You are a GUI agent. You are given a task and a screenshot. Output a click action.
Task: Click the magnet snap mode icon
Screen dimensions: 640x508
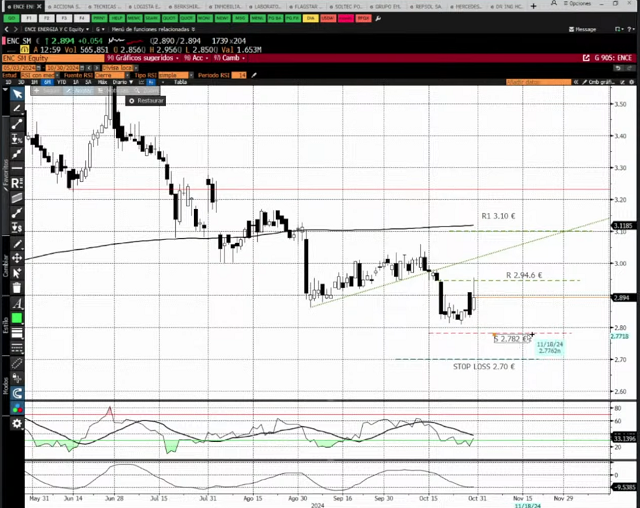(17, 393)
